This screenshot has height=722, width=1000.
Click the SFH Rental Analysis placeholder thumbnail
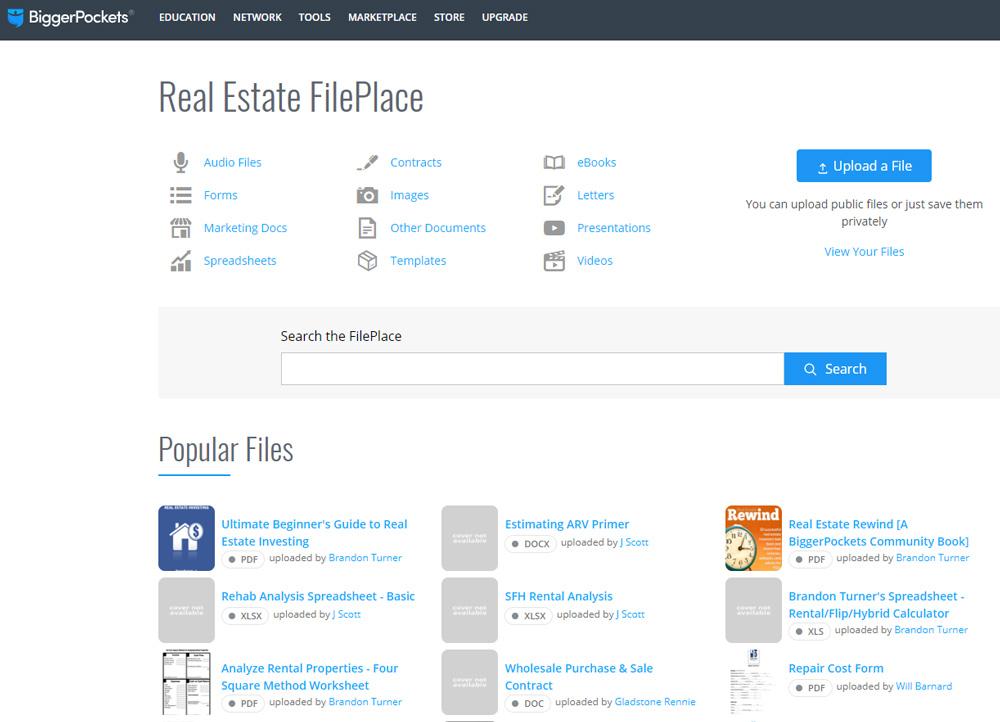(469, 610)
